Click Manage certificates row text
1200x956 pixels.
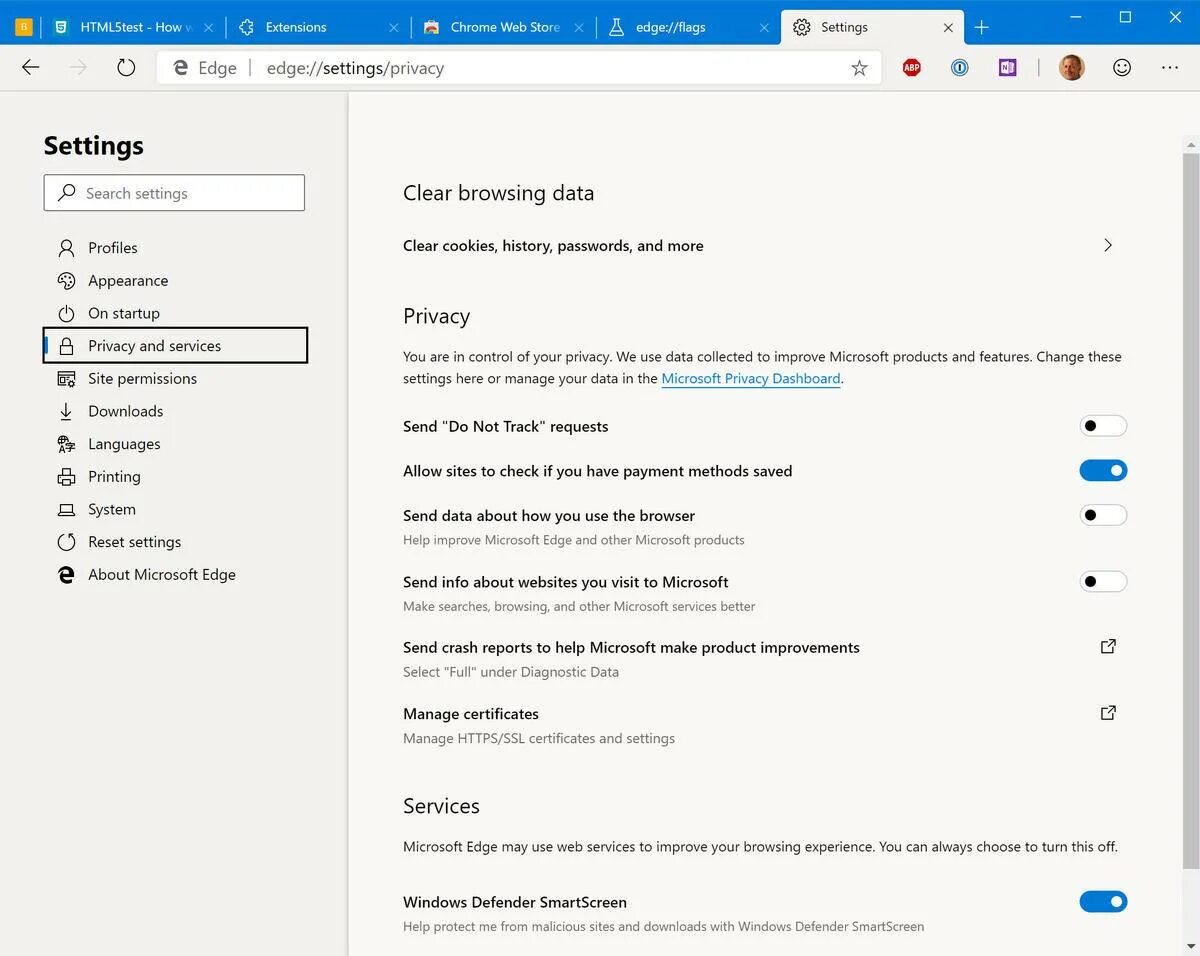[x=471, y=713]
